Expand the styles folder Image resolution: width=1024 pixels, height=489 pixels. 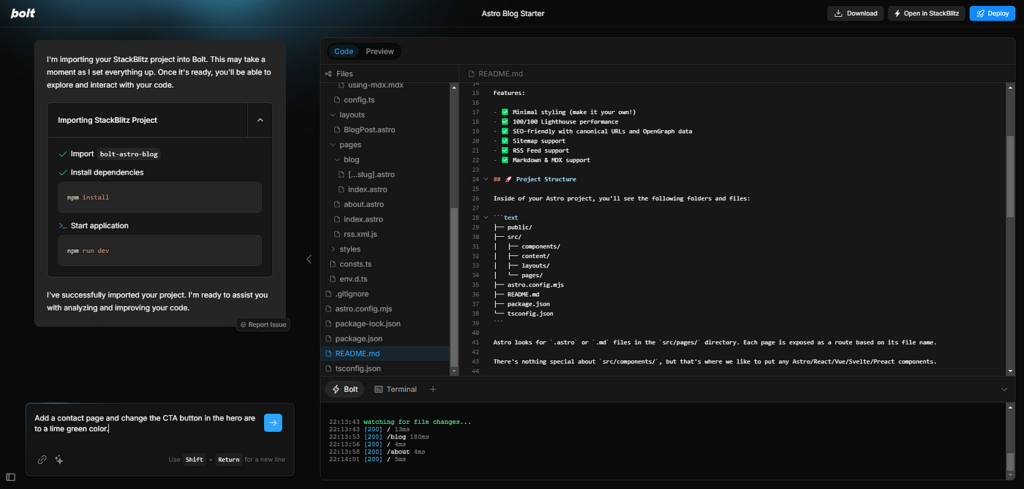coord(349,249)
